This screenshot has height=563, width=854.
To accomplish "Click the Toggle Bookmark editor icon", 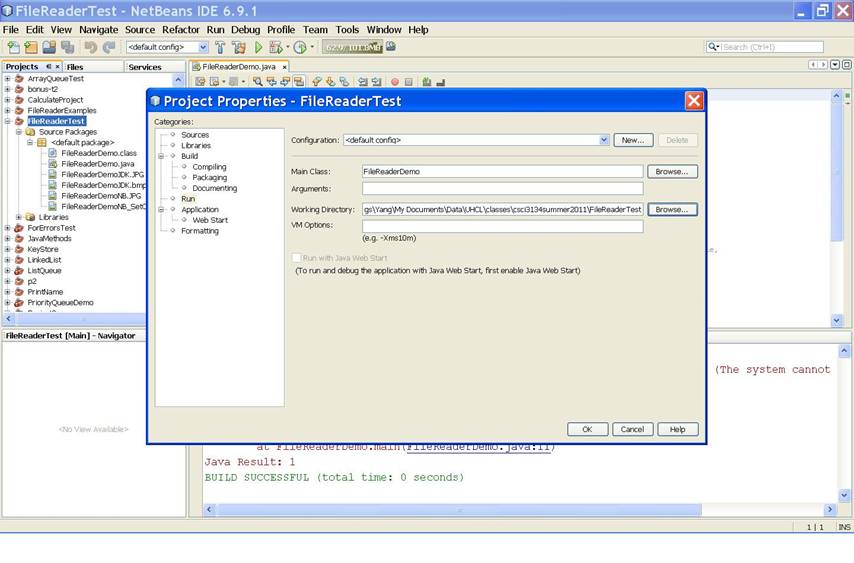I will 345,82.
